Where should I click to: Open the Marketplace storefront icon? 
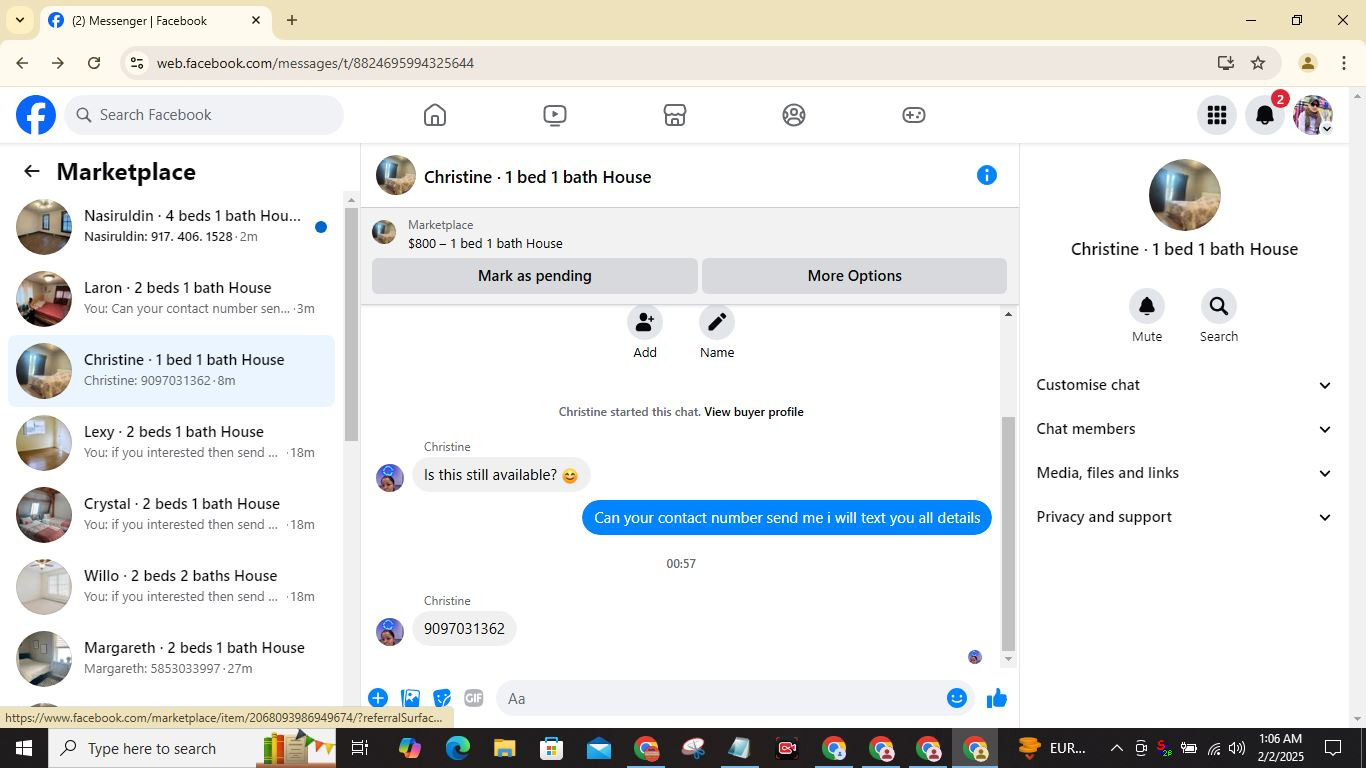[x=675, y=115]
